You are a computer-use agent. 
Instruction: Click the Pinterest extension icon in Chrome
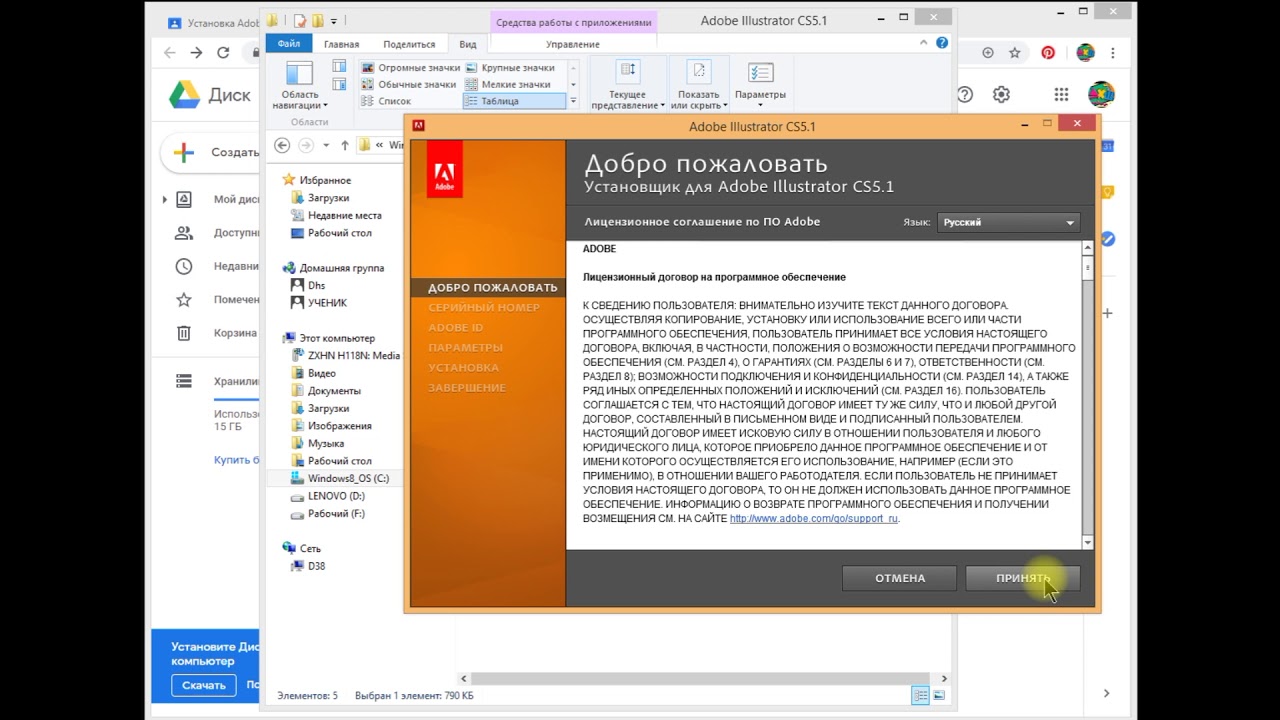[1048, 53]
